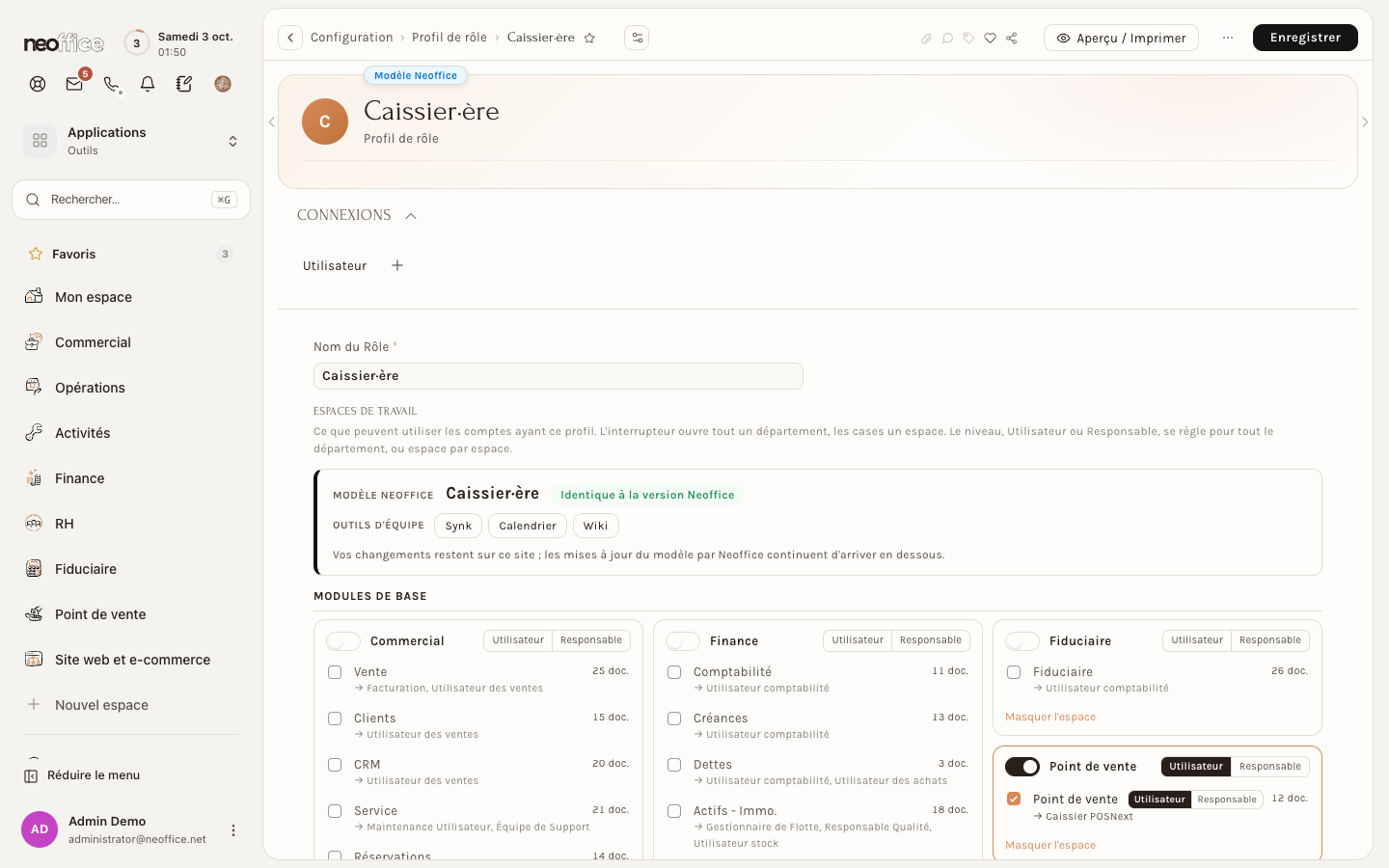This screenshot has height=868, width=1389.
Task: Open Admin Demo account options menu
Action: pyautogui.click(x=232, y=830)
